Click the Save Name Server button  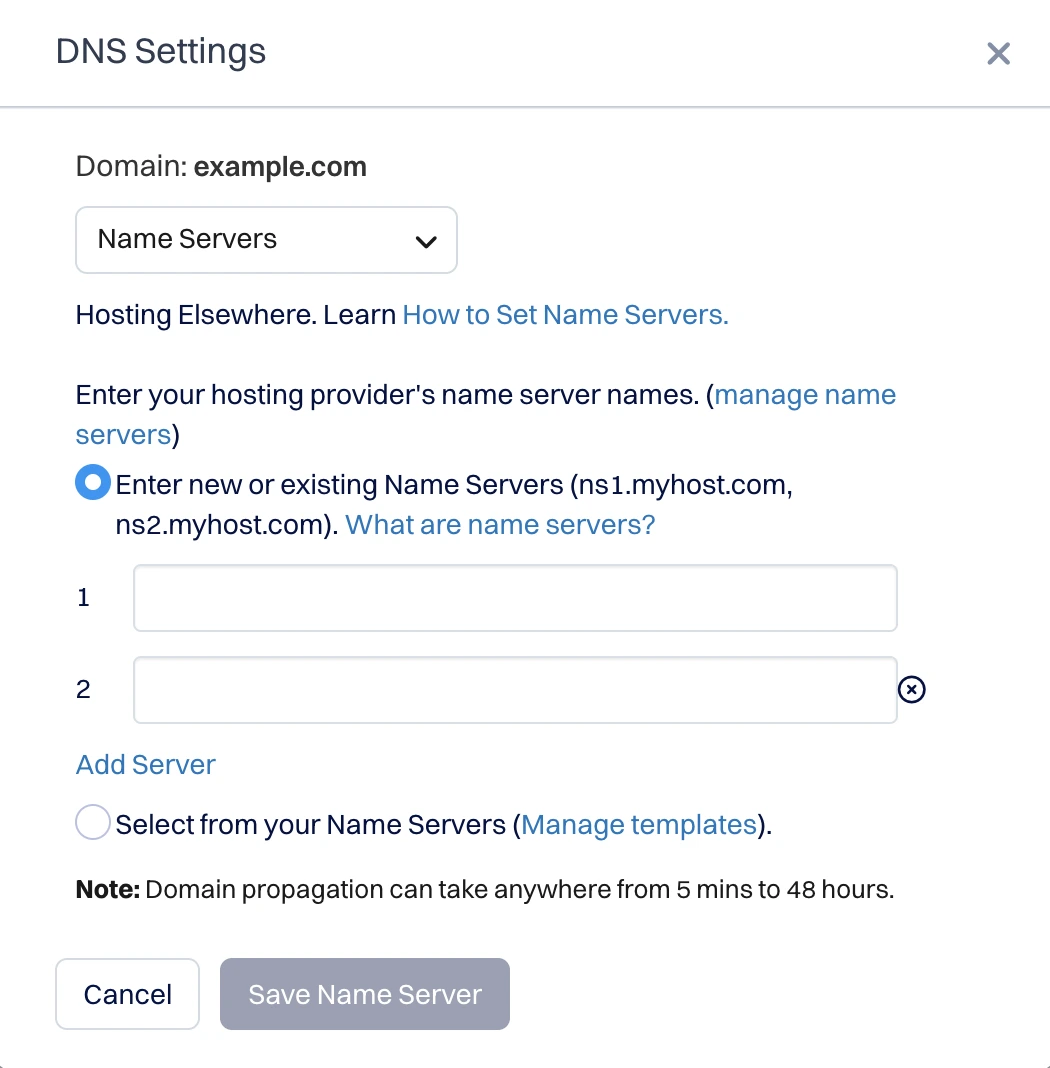(365, 994)
